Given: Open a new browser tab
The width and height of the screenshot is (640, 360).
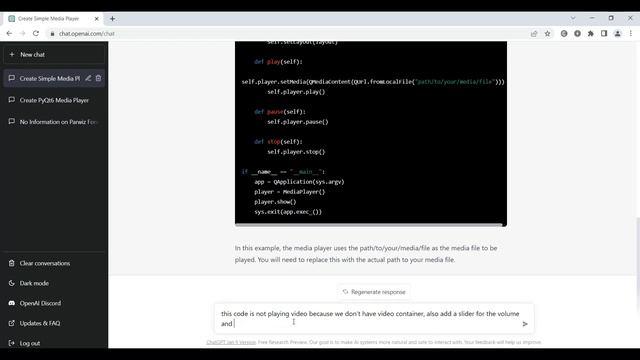Looking at the screenshot, I should 112,19.
